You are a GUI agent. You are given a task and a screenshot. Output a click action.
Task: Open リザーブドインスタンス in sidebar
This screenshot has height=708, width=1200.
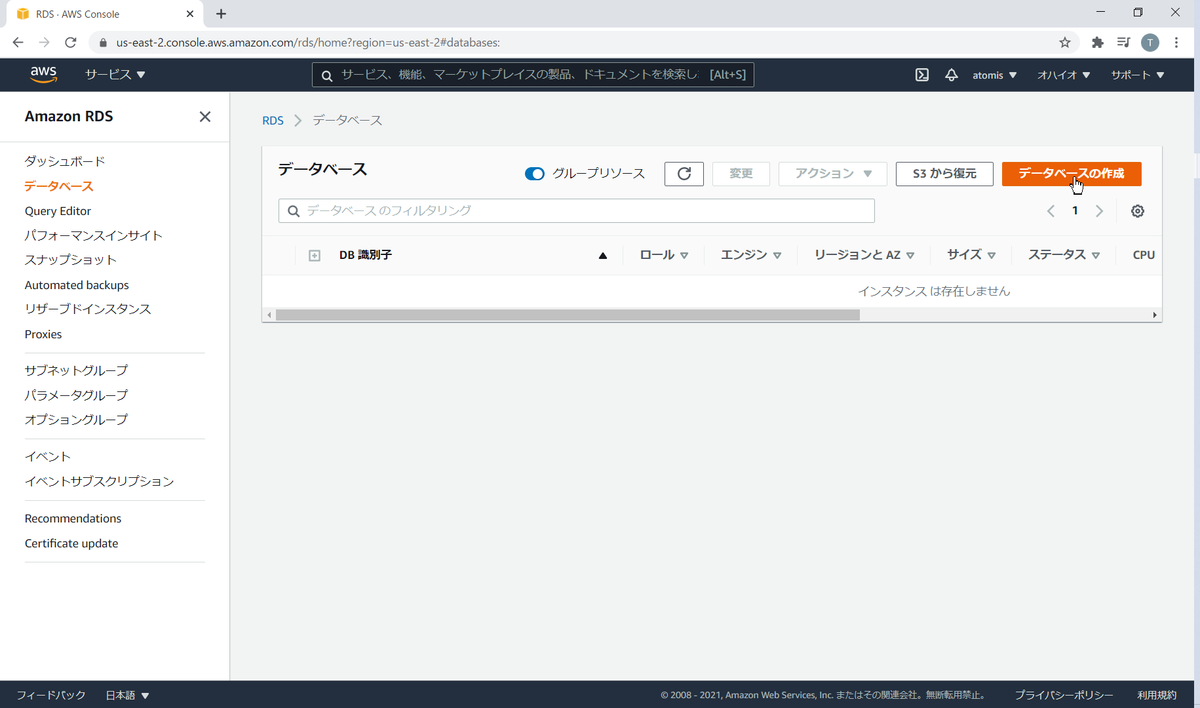(88, 309)
